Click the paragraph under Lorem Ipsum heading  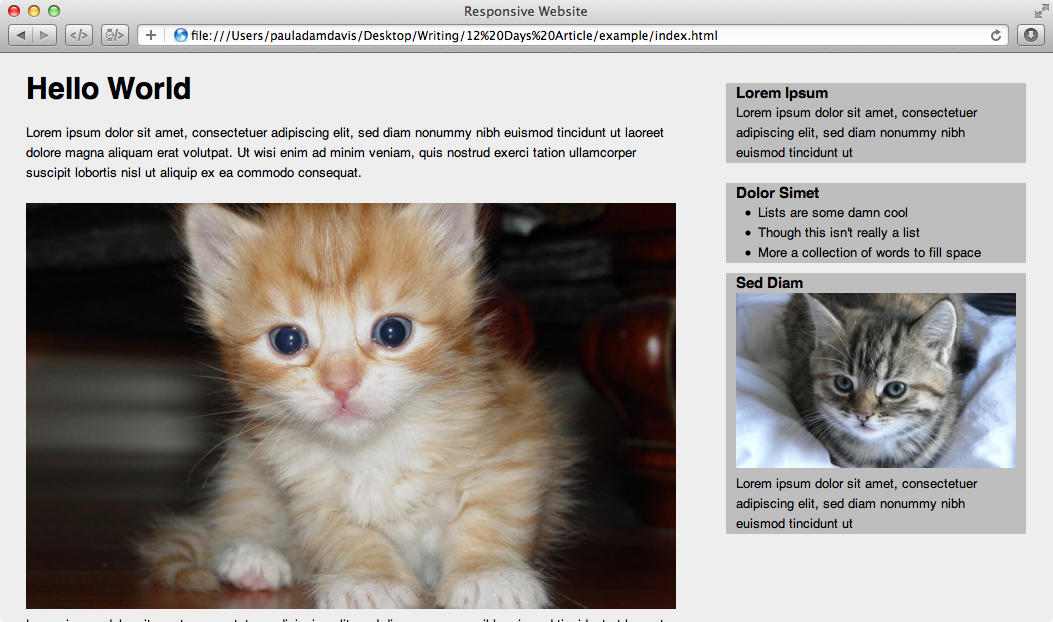coord(856,132)
